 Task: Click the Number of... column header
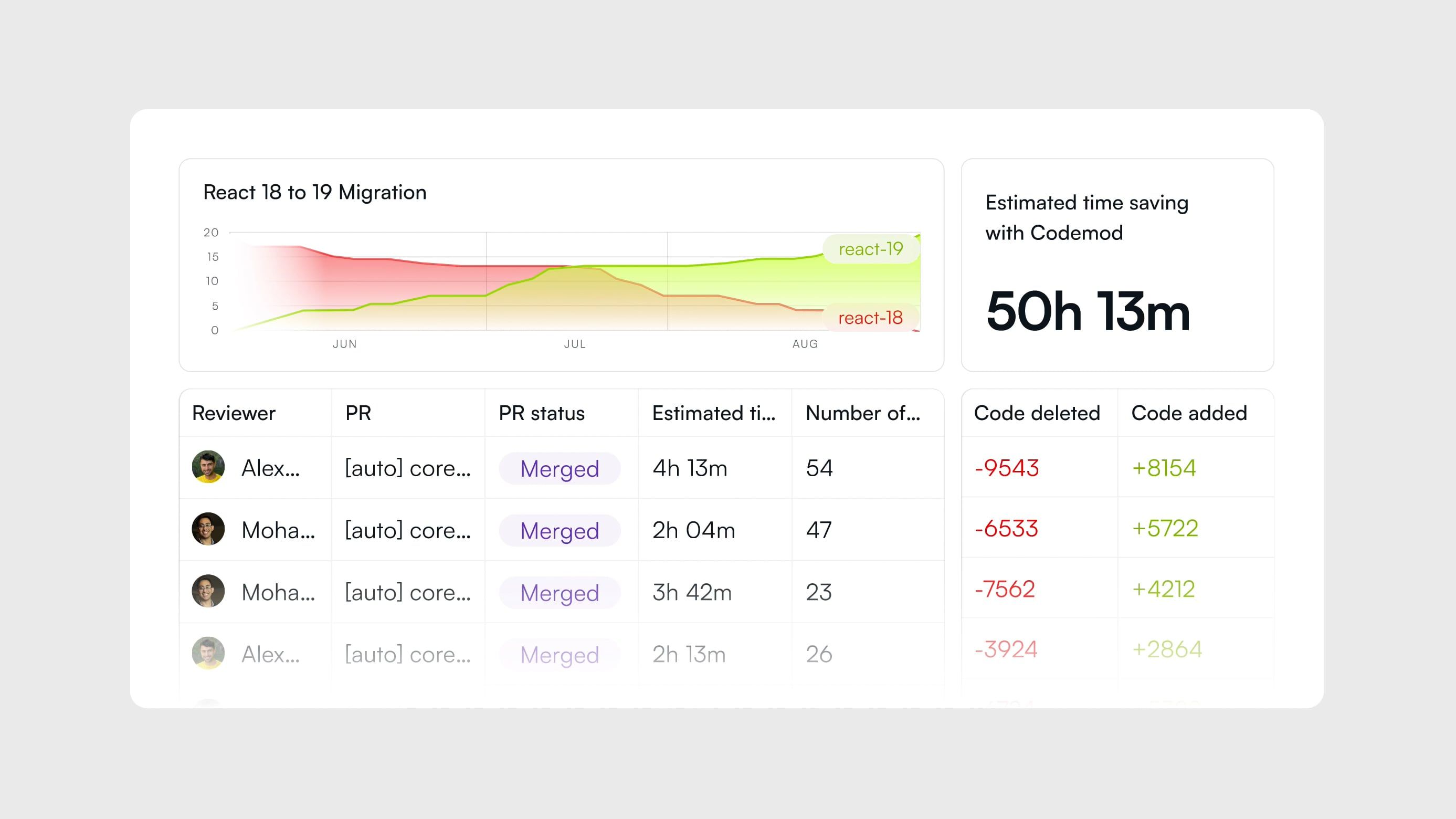point(863,413)
